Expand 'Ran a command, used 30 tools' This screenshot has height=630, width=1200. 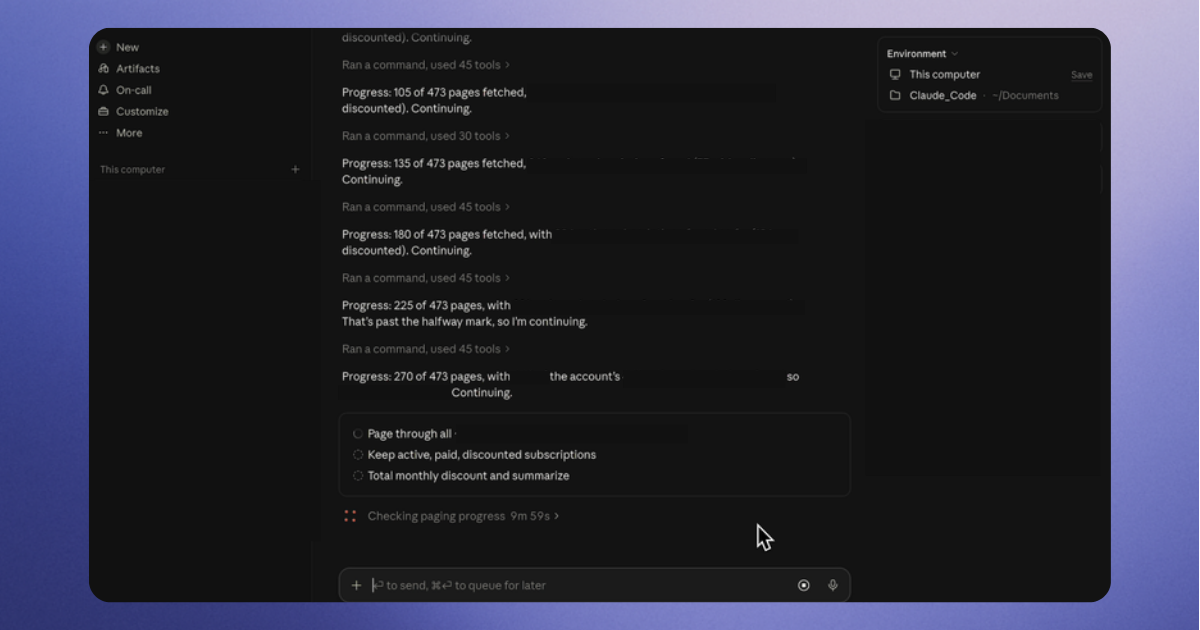tap(426, 136)
